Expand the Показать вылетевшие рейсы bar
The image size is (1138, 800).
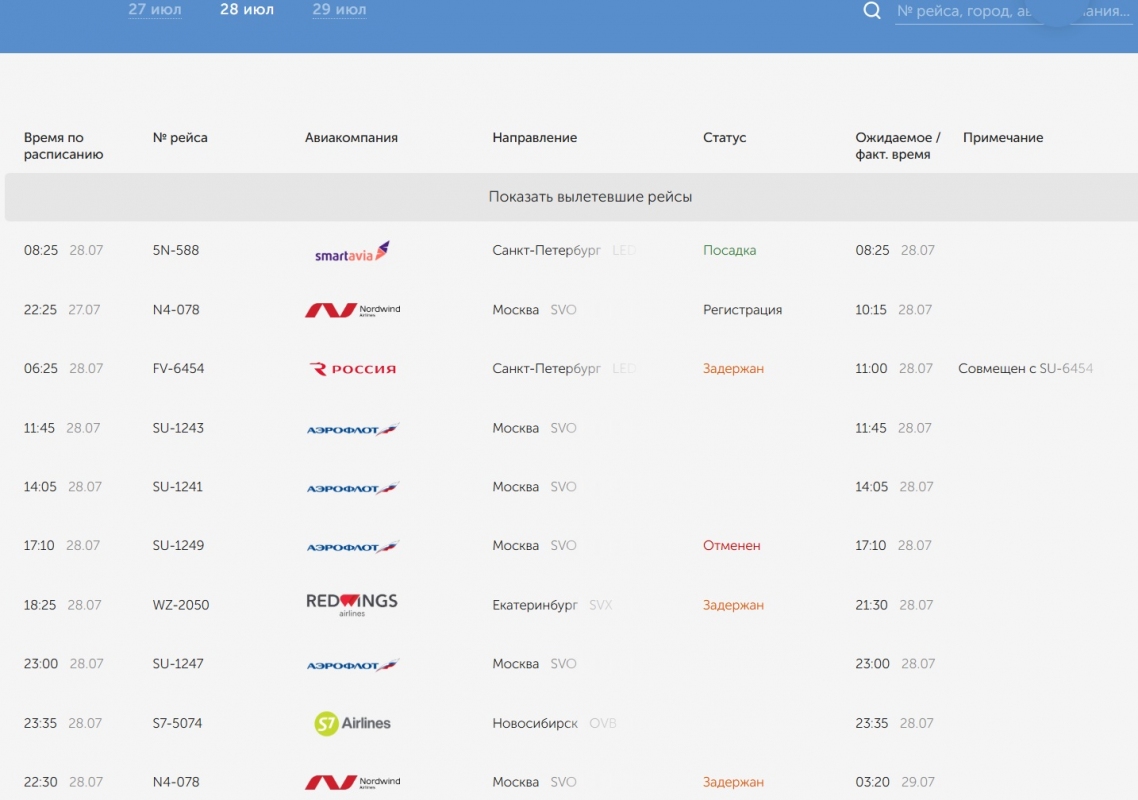click(x=590, y=197)
